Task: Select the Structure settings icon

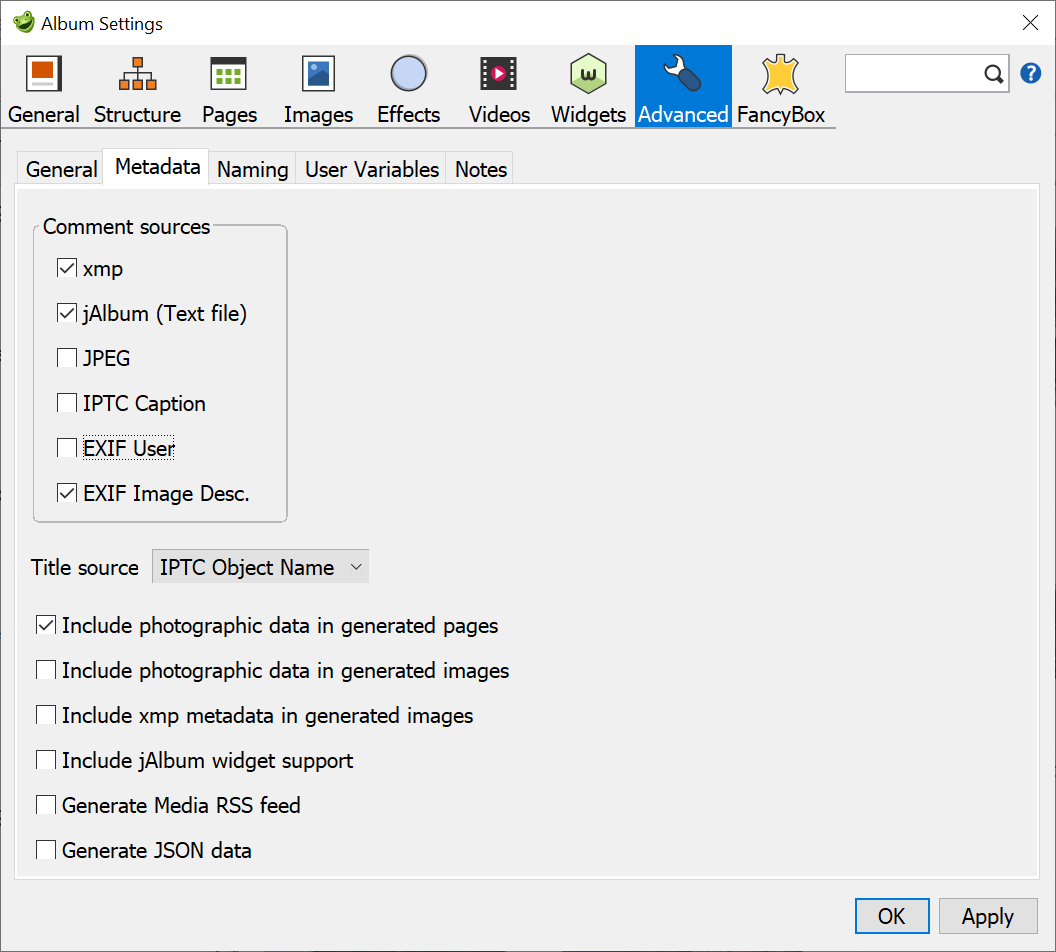Action: pos(136,85)
